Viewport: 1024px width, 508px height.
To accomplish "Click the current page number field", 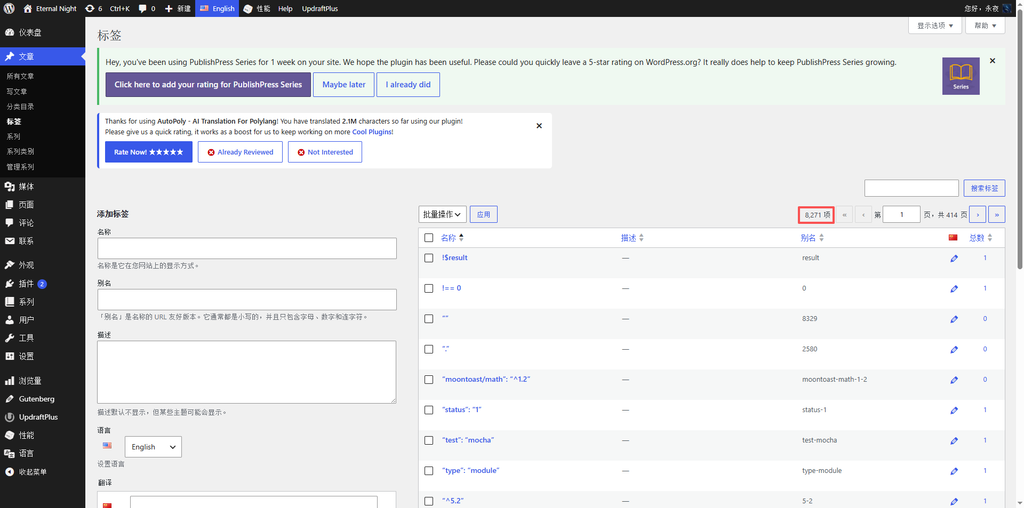I will (x=901, y=214).
